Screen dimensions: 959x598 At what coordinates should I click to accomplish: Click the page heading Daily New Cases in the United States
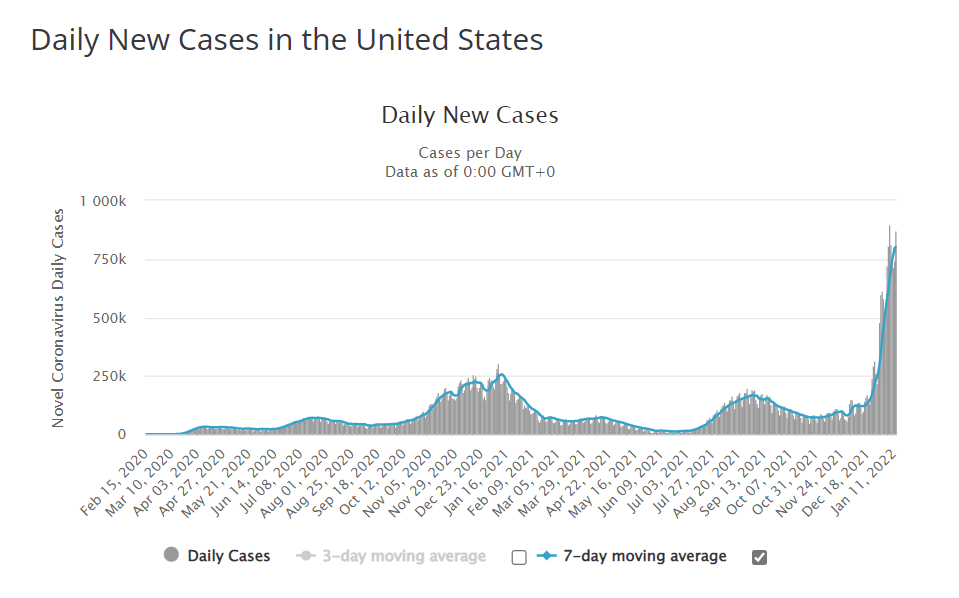tap(287, 40)
